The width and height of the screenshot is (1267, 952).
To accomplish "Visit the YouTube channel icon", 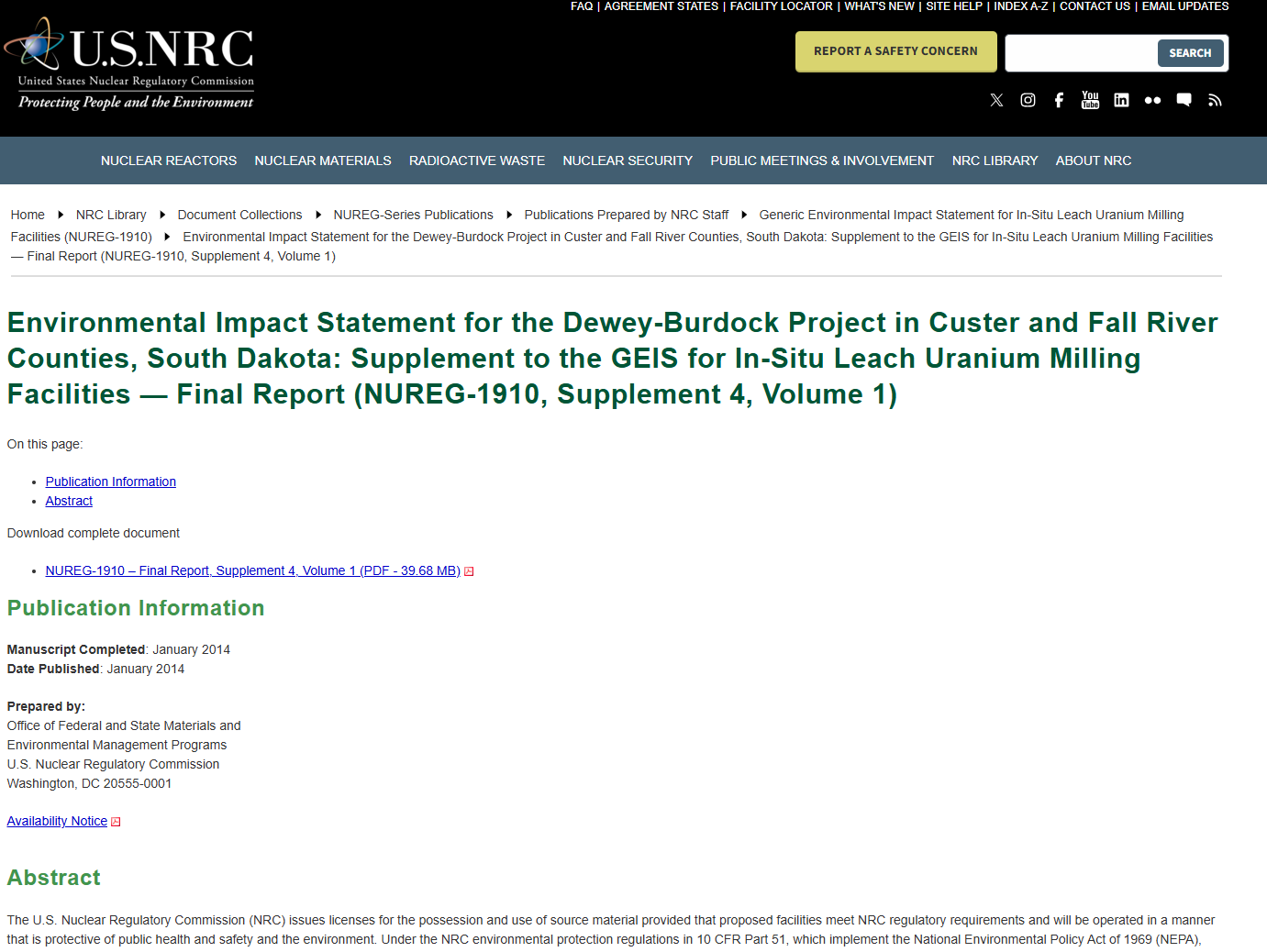I will (x=1090, y=100).
